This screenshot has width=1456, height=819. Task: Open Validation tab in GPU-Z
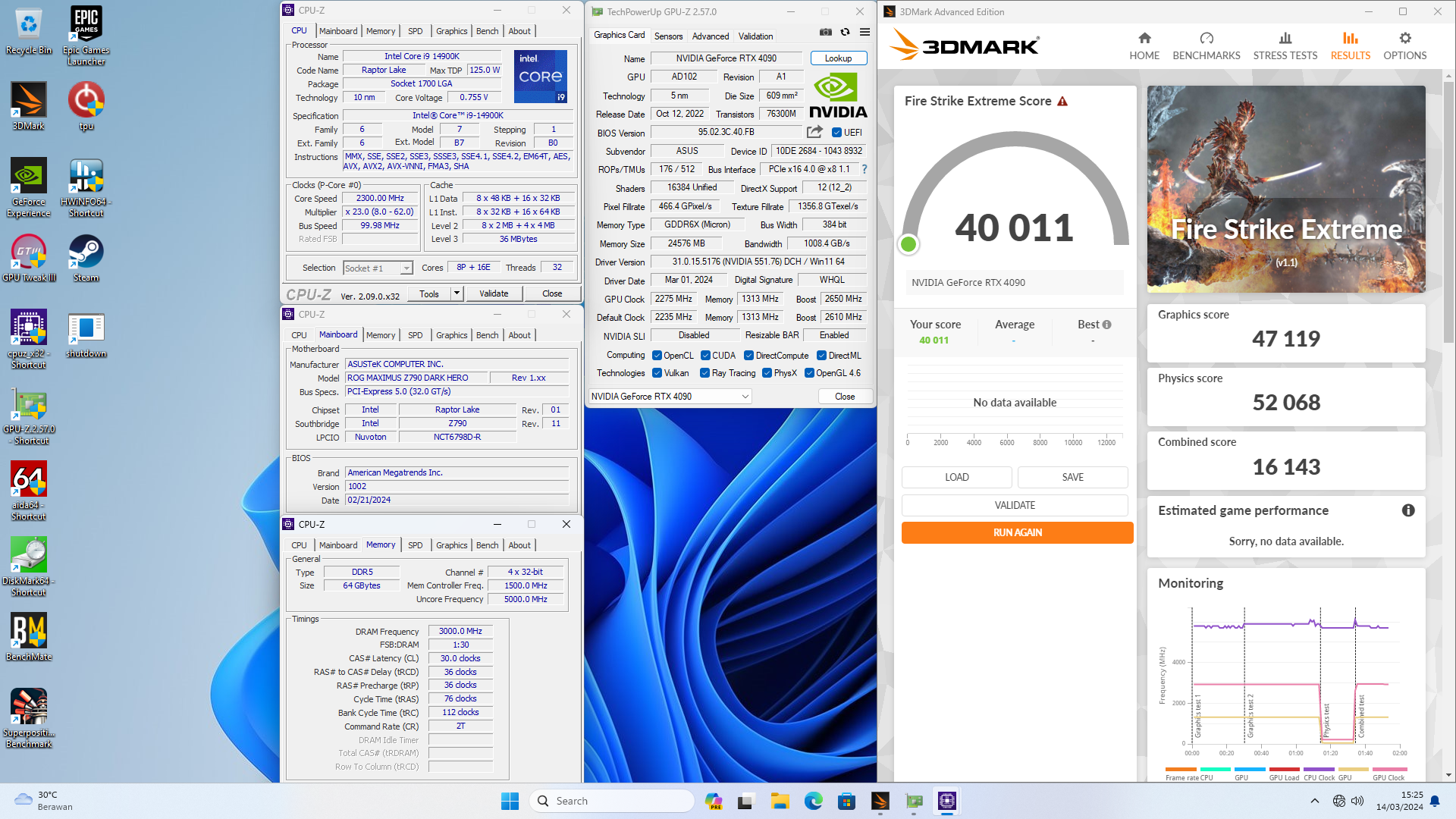756,36
